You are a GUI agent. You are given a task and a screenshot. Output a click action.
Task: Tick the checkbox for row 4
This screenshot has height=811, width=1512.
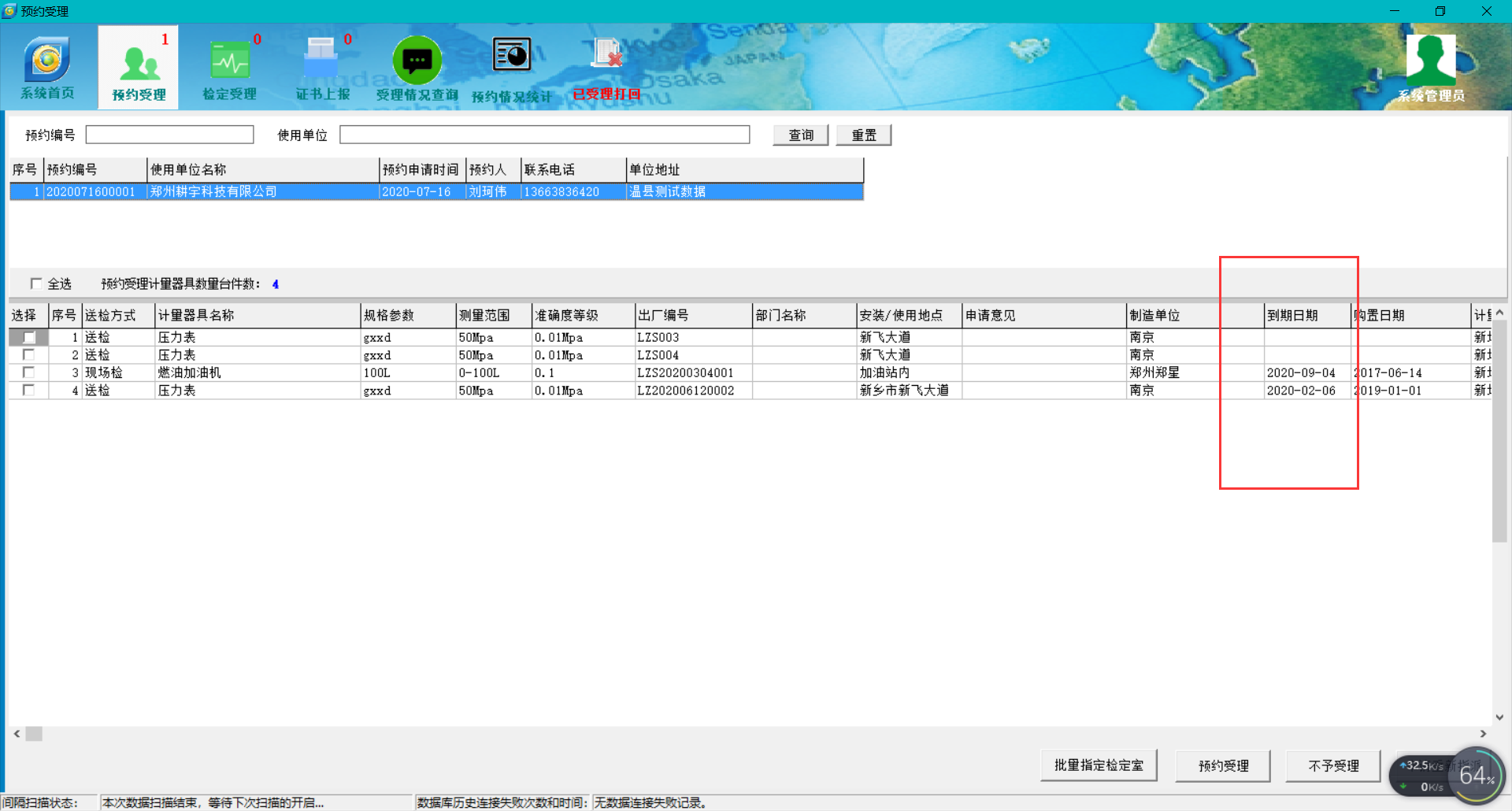29,391
